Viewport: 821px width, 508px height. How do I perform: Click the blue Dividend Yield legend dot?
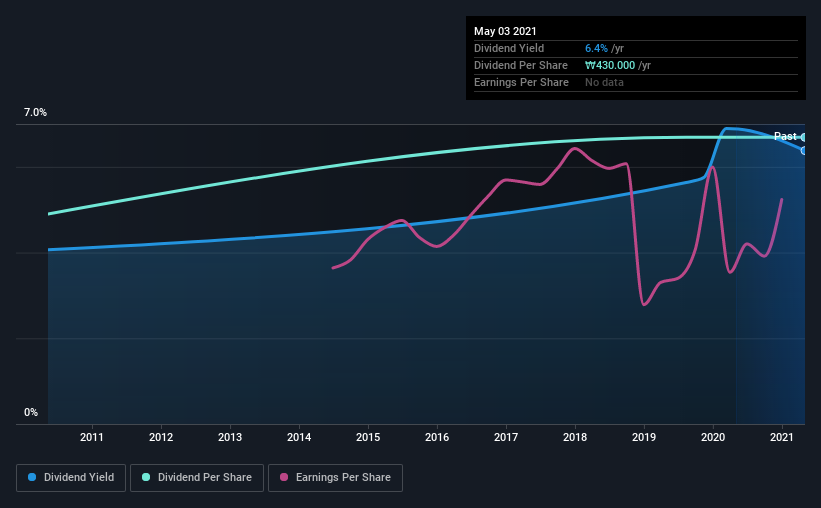[32, 477]
